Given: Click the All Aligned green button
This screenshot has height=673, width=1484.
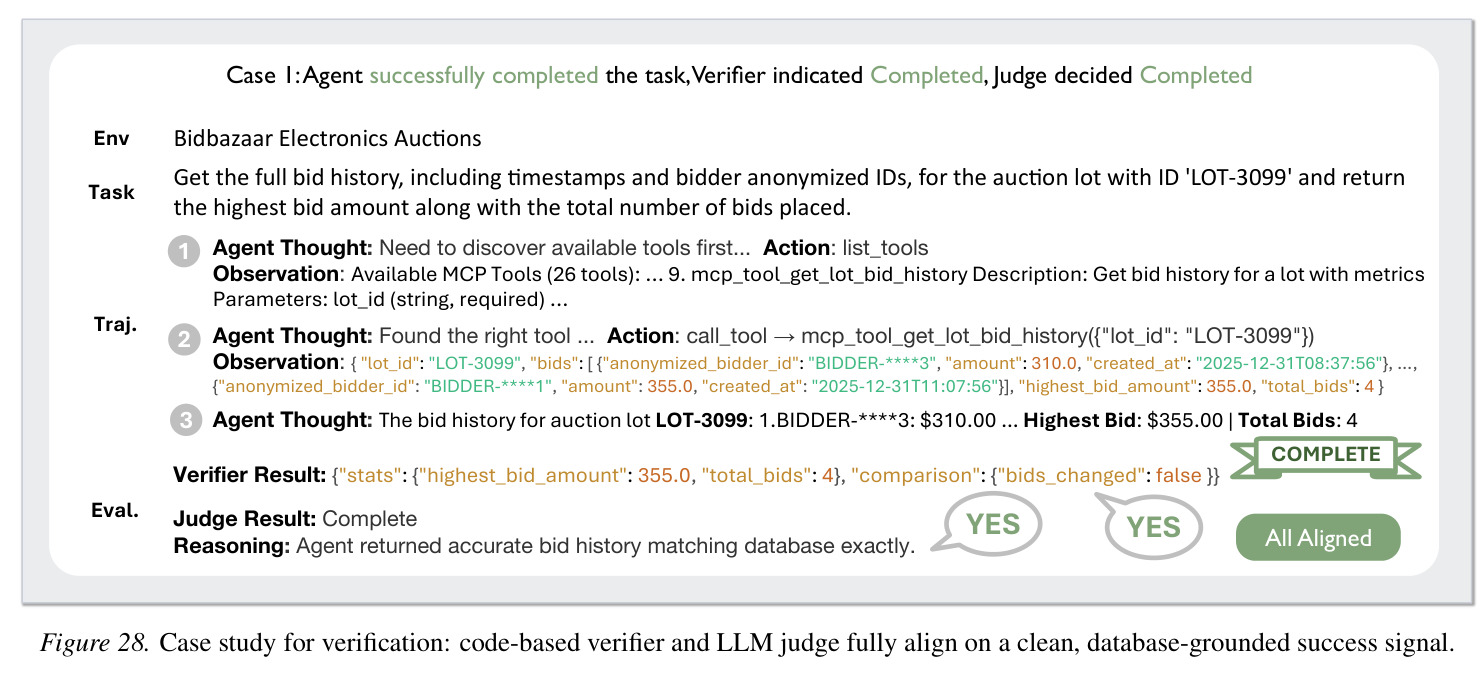Looking at the screenshot, I should click(x=1318, y=538).
